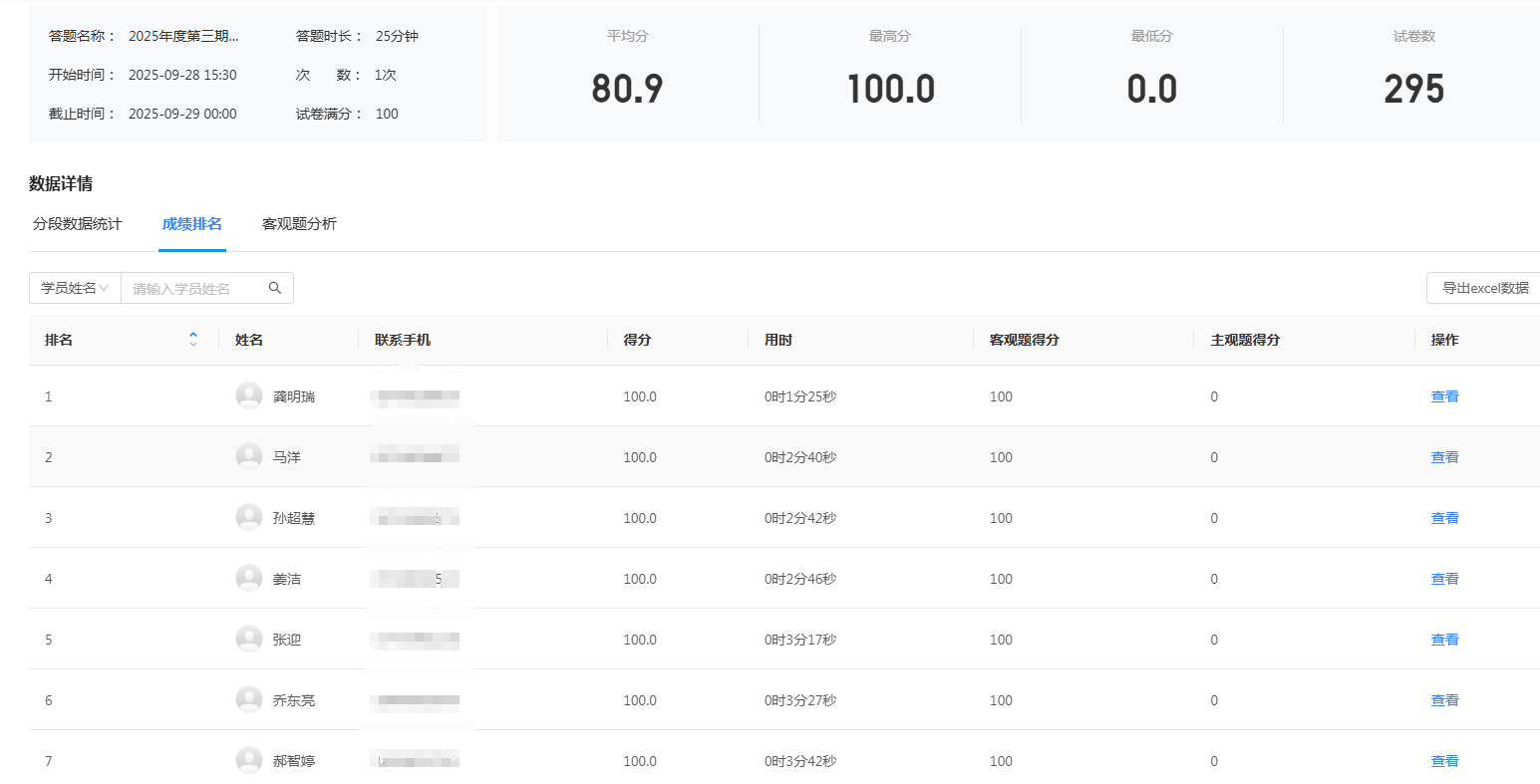Sort table by 排名 column arrows
The image size is (1540, 784).
tap(193, 340)
